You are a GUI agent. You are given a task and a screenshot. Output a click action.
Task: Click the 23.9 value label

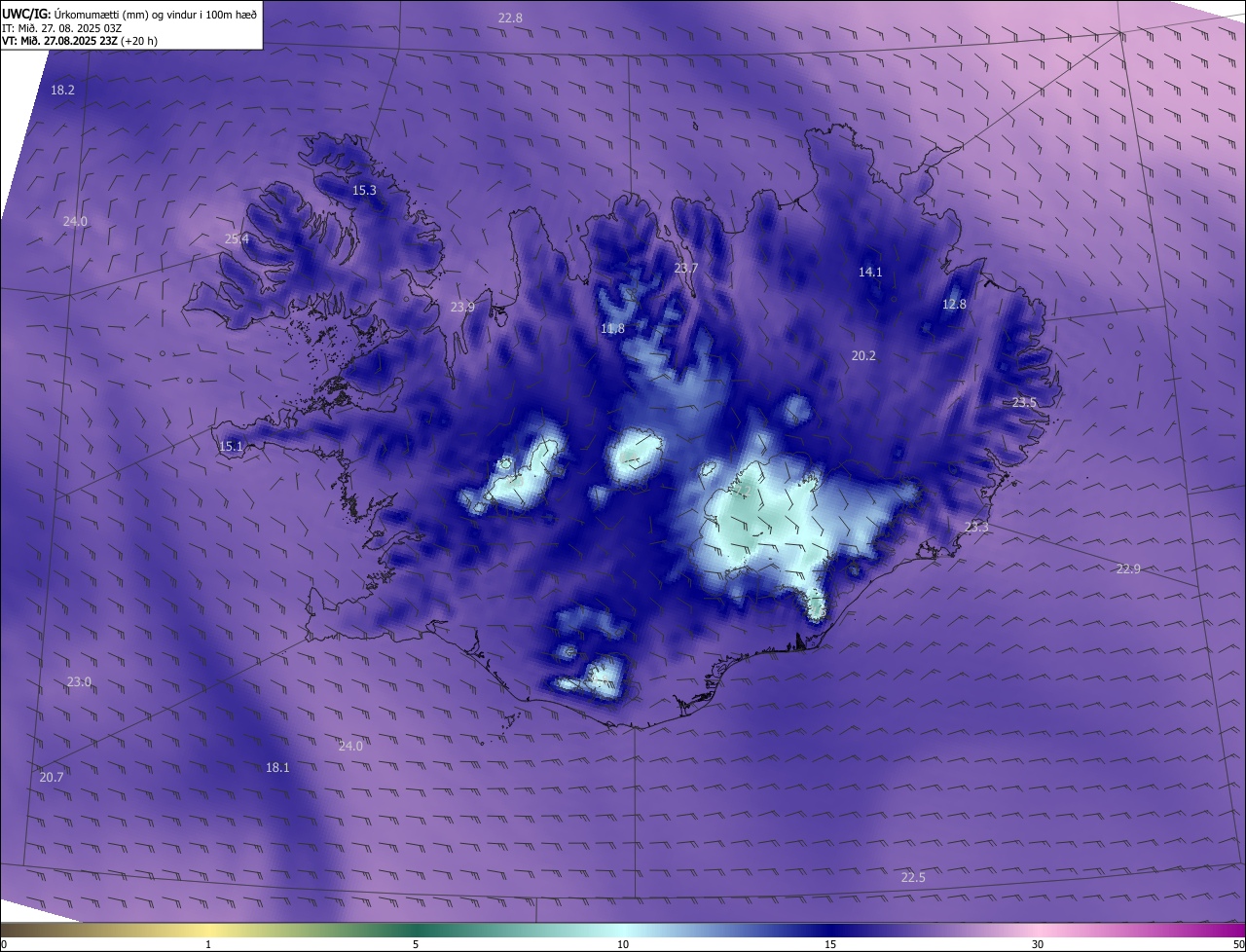(x=462, y=307)
